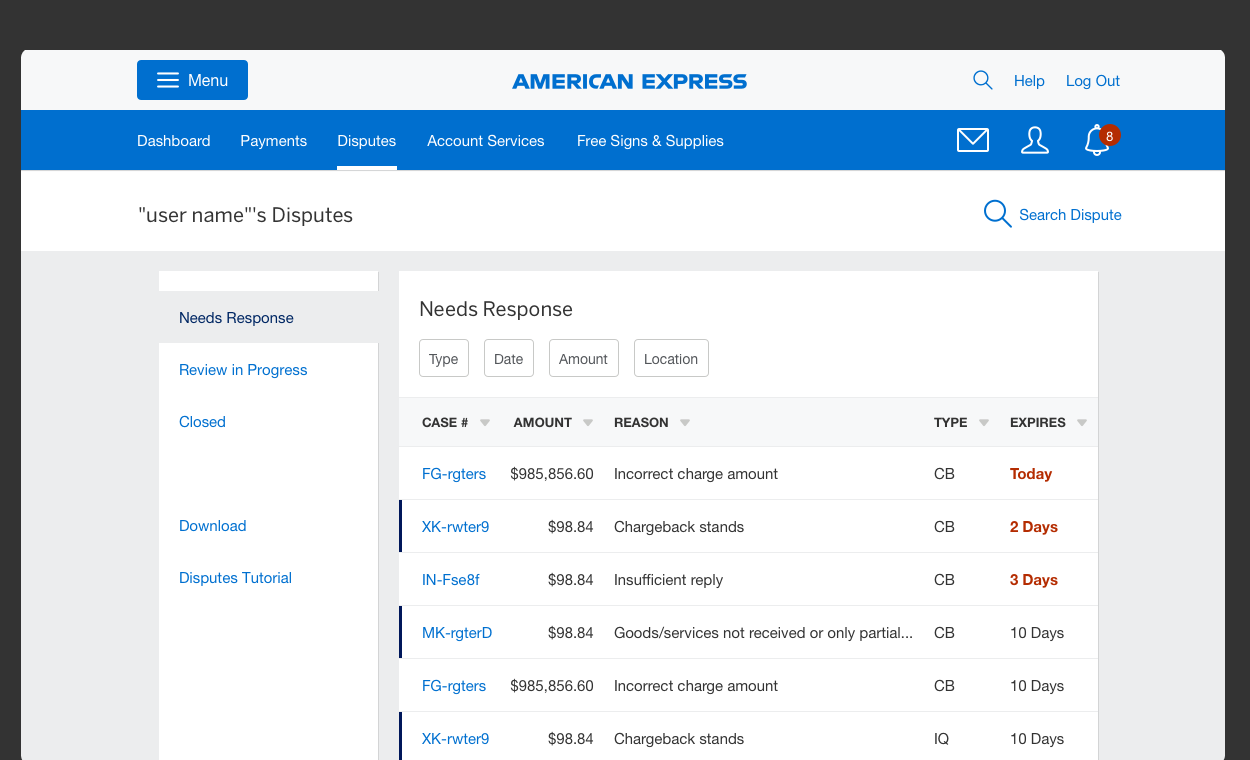This screenshot has height=760, width=1250.
Task: Open the Disputes Tutorial link
Action: point(235,577)
